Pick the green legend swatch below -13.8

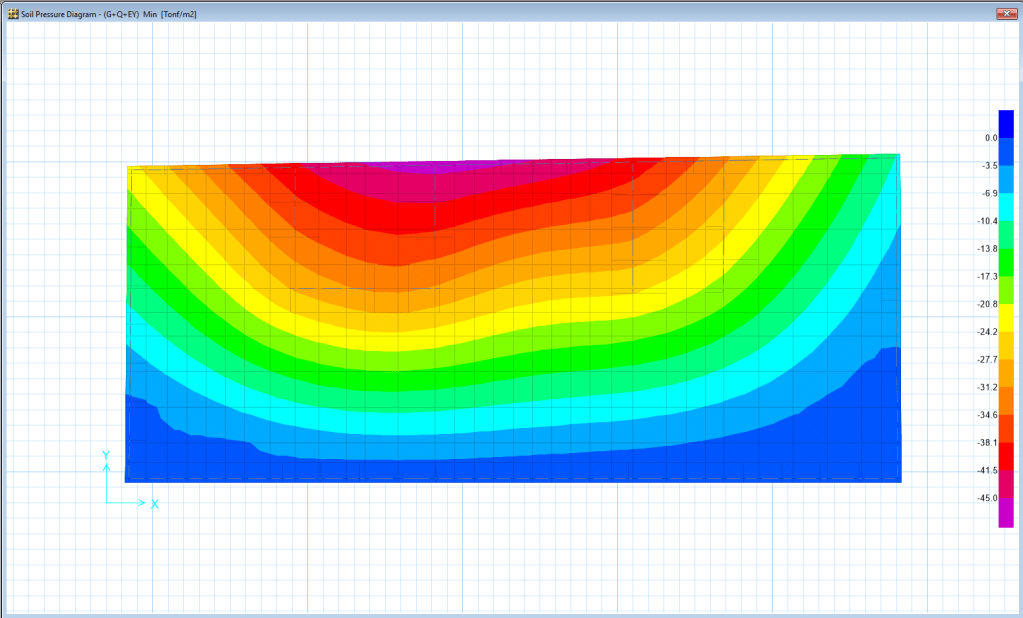1005,261
